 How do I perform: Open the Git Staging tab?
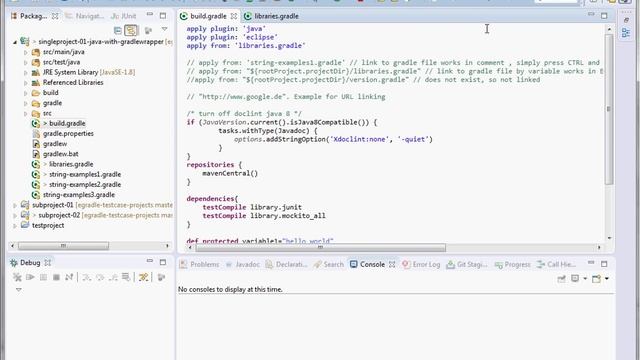[x=467, y=264]
